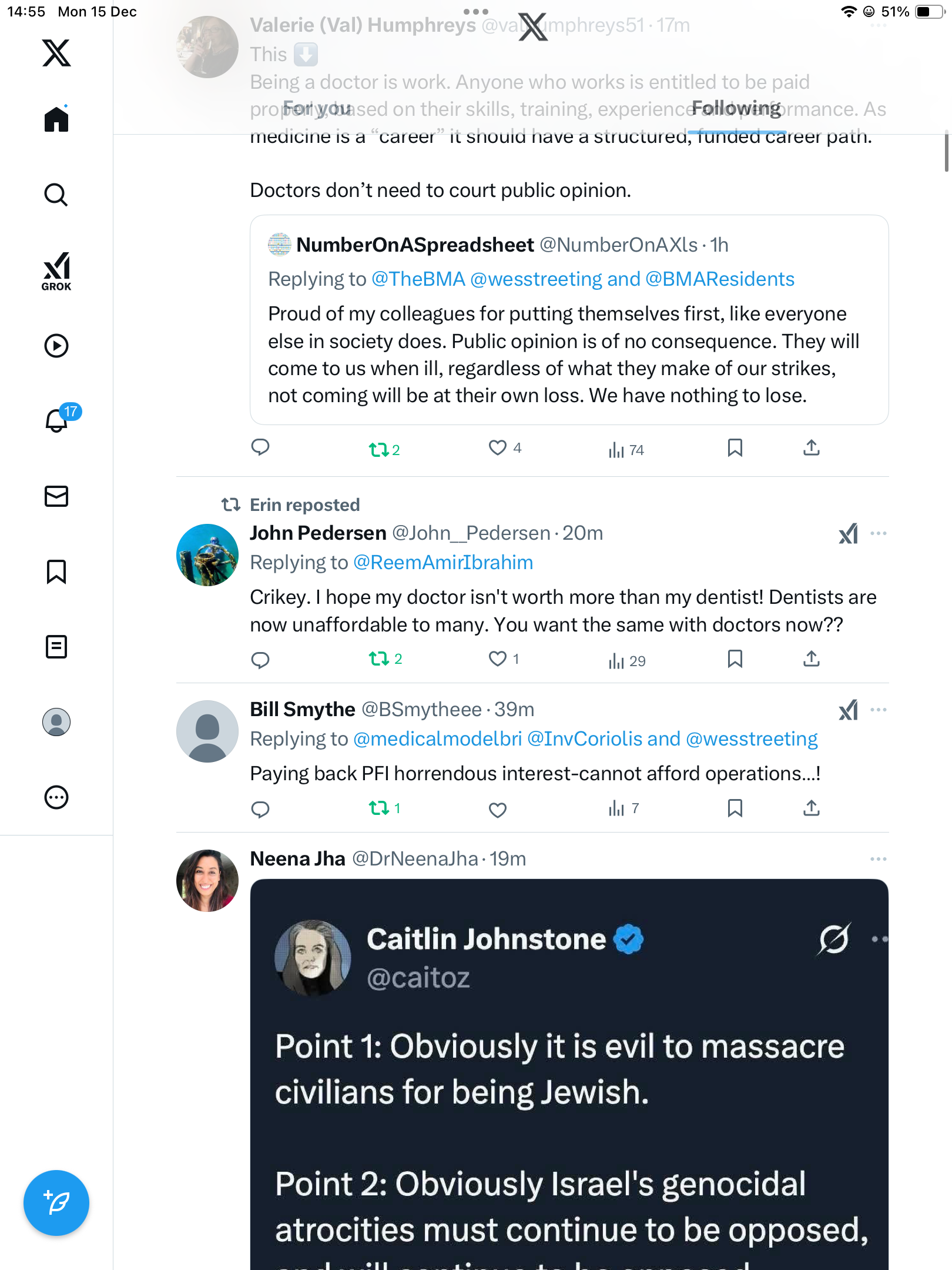Undo repost on Bill Smythe's post
Image resolution: width=952 pixels, height=1270 pixels.
click(380, 808)
